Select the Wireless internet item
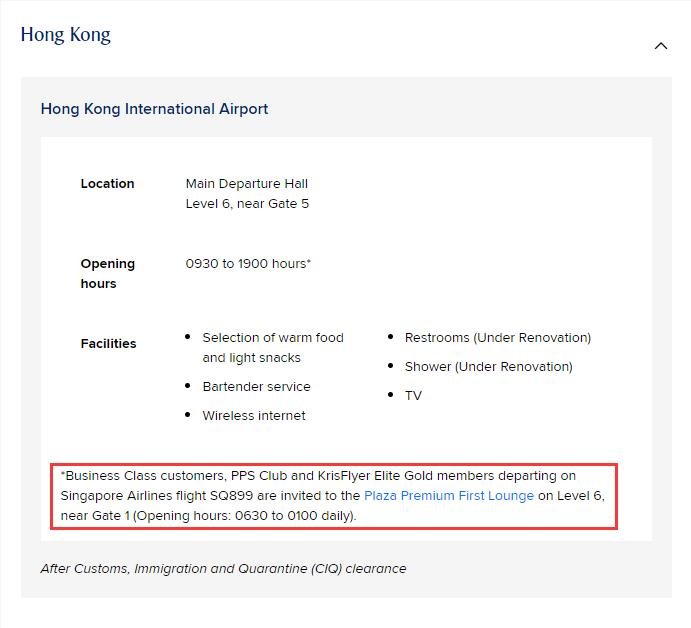Image resolution: width=691 pixels, height=628 pixels. pyautogui.click(x=254, y=416)
